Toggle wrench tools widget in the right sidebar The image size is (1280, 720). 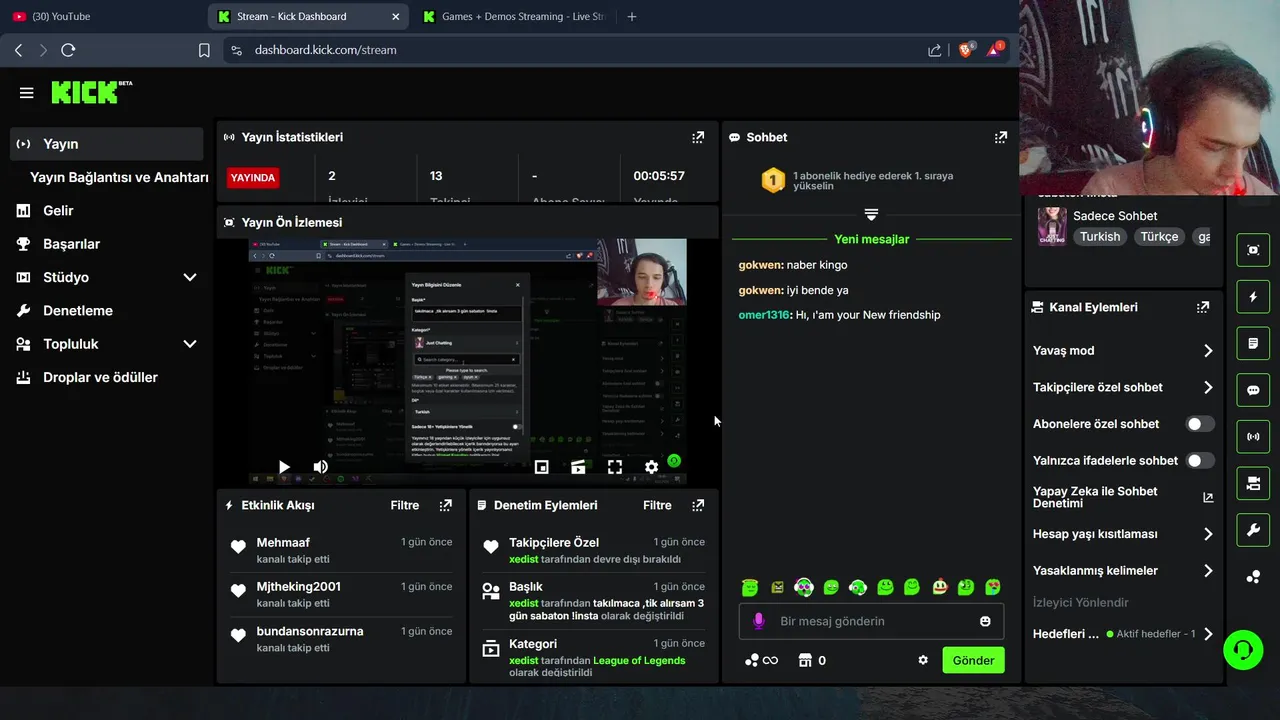[1253, 530]
